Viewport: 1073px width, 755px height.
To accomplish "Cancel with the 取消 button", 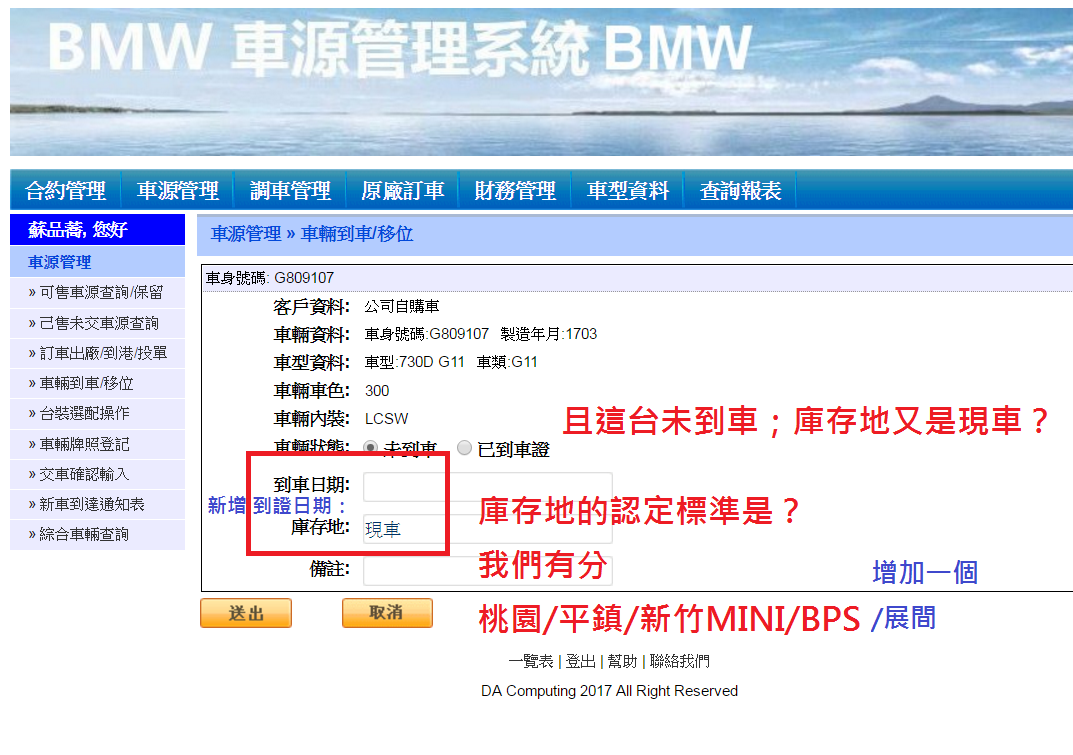I will click(387, 613).
